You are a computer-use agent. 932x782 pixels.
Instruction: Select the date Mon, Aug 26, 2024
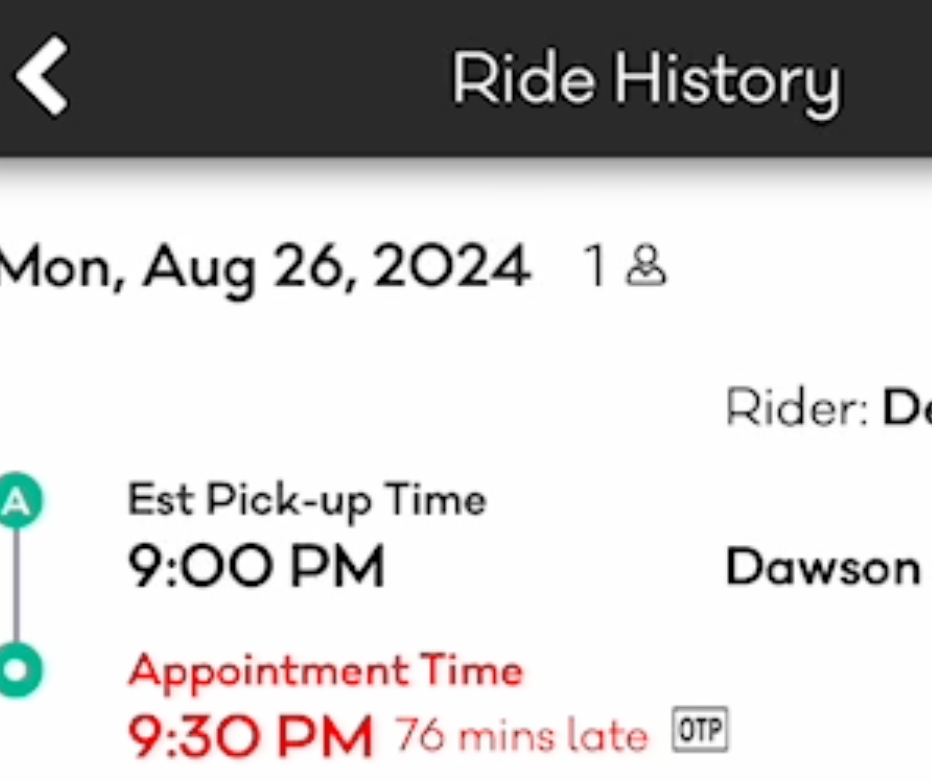pyautogui.click(x=265, y=268)
